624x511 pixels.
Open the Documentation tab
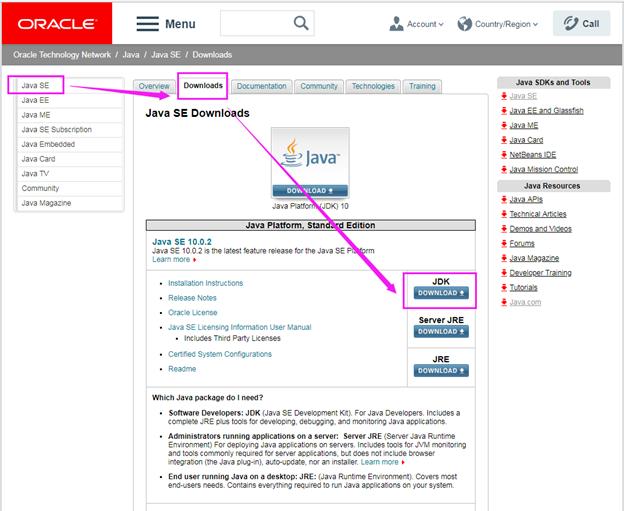[x=261, y=86]
